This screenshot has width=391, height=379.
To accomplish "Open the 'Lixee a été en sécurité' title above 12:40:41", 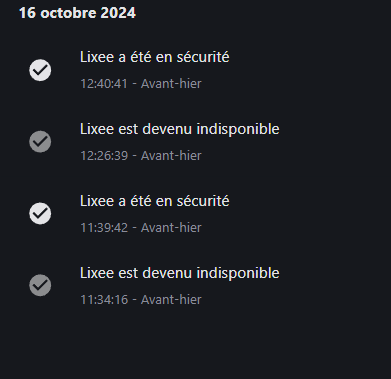I will pyautogui.click(x=155, y=57).
